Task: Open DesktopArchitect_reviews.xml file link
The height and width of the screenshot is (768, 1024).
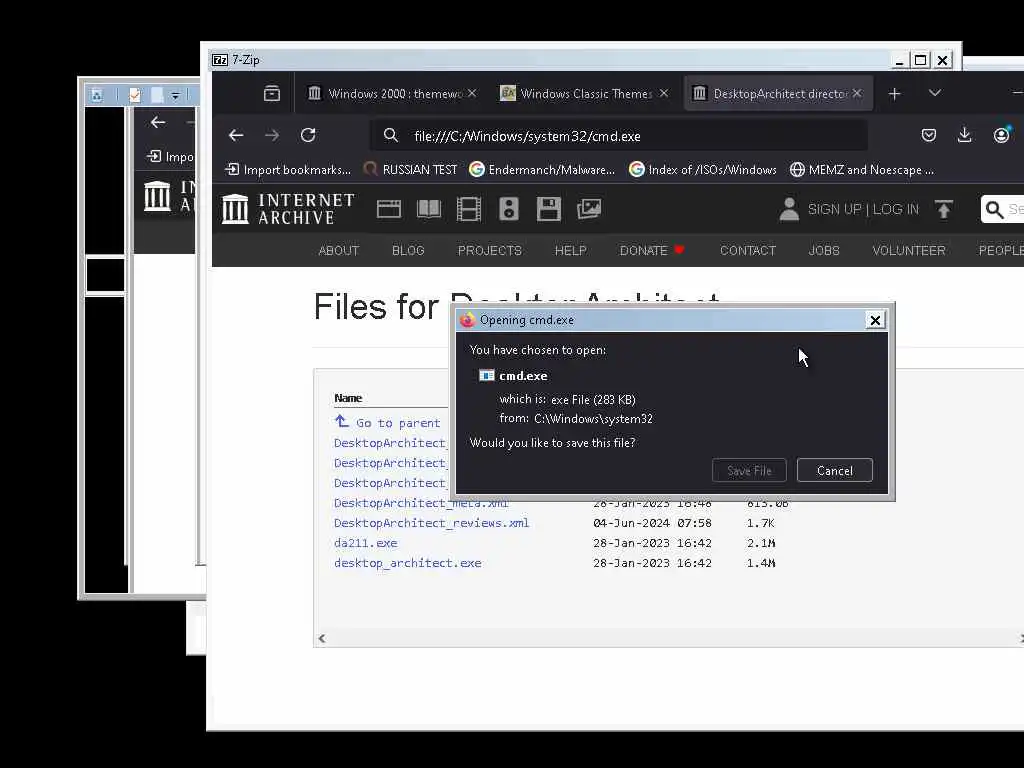Action: pyautogui.click(x=432, y=523)
